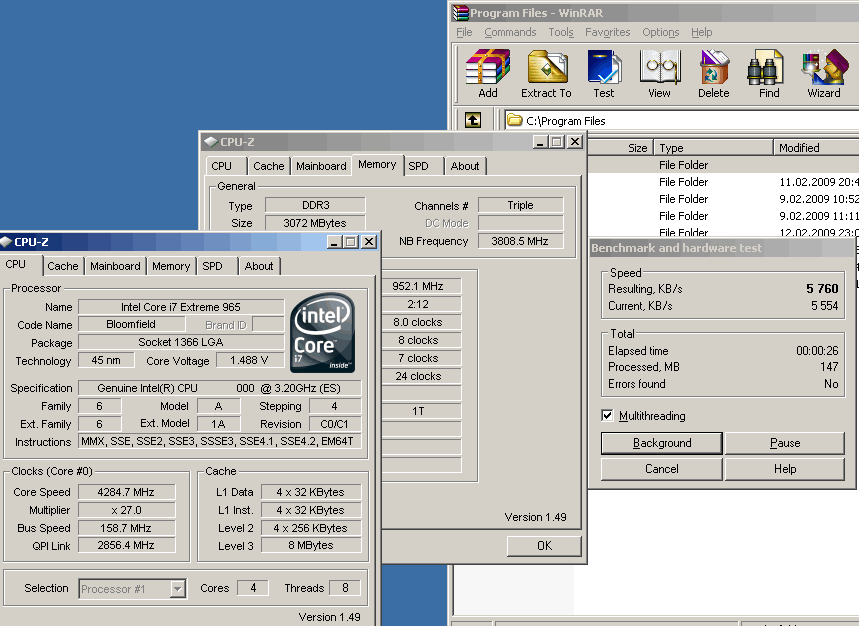Run the Test archive tool in WinRAR

(604, 74)
